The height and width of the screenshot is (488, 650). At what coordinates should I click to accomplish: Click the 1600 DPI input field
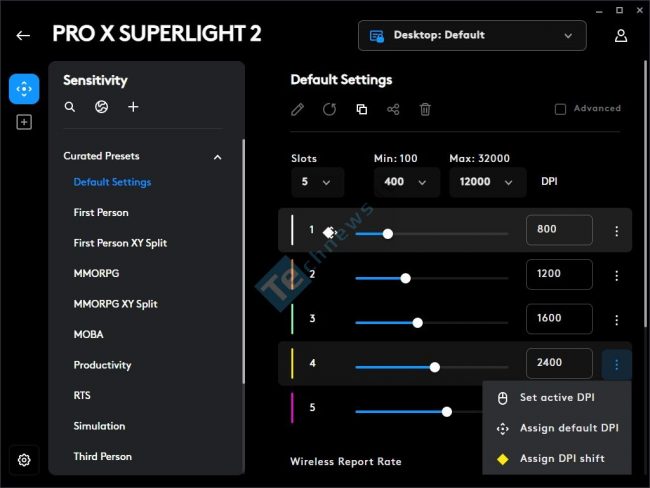(x=559, y=318)
